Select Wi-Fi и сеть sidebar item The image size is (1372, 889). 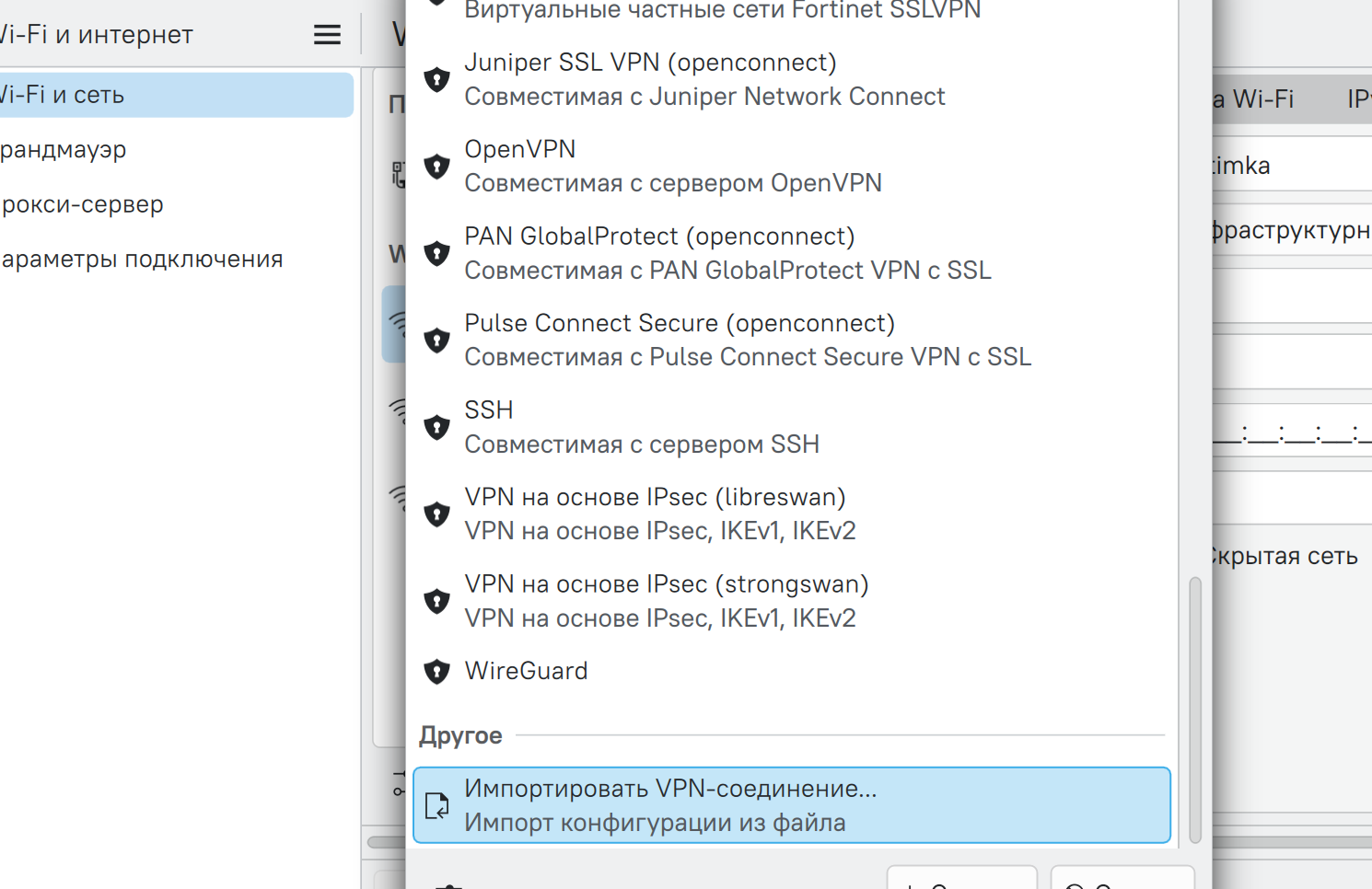coord(175,95)
